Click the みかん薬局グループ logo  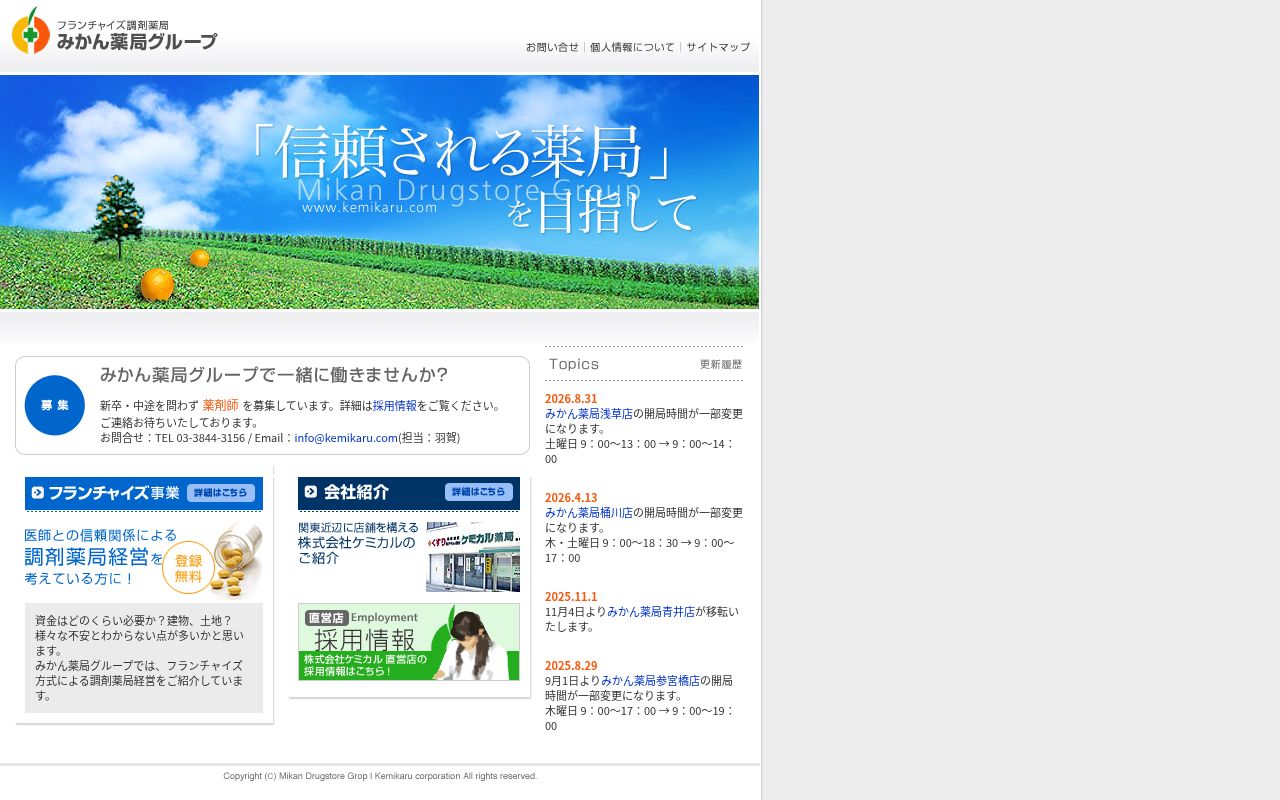click(x=114, y=31)
